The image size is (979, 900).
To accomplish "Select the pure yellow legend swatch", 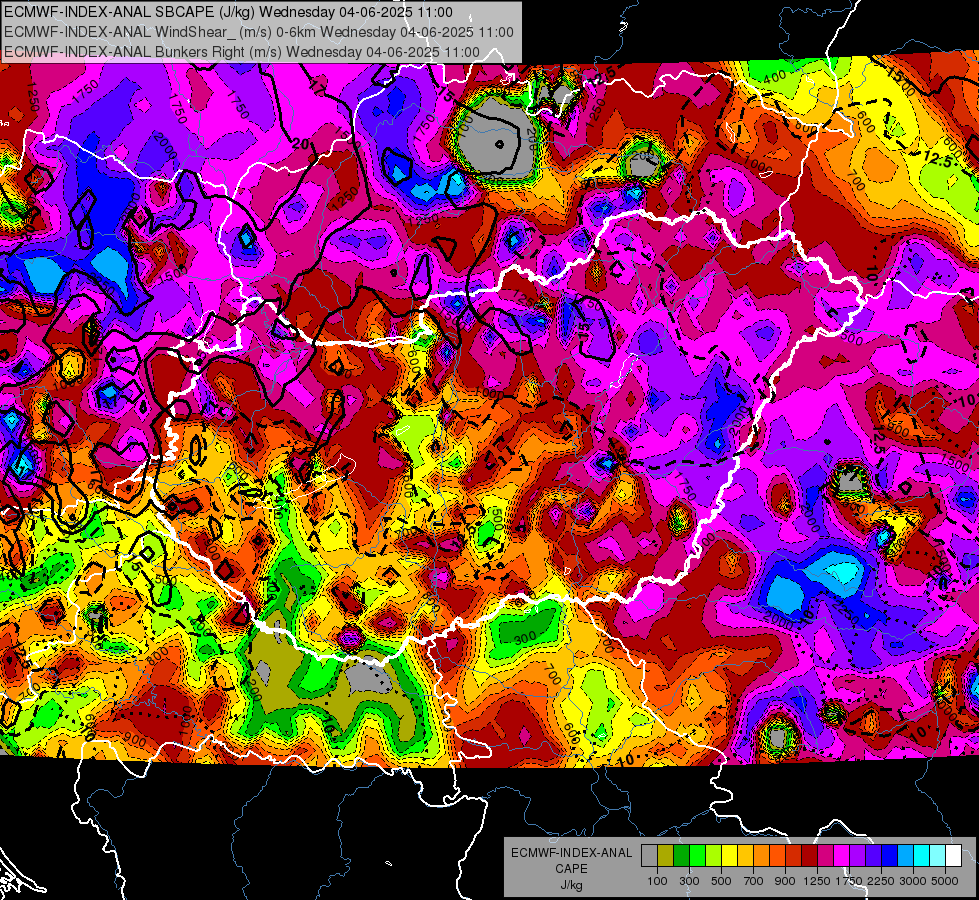I will [729, 855].
